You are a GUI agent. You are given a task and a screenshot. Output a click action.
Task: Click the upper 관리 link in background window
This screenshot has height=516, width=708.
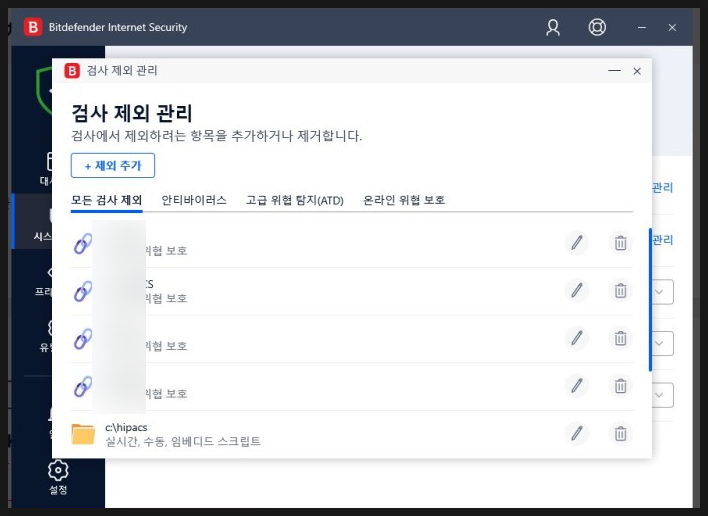[662, 187]
